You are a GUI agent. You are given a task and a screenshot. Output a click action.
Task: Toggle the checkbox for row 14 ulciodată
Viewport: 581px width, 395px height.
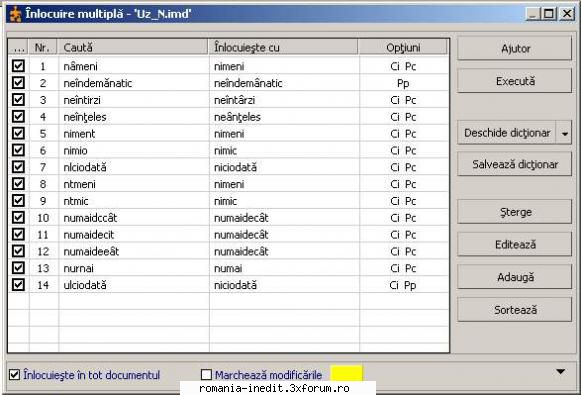(x=18, y=285)
